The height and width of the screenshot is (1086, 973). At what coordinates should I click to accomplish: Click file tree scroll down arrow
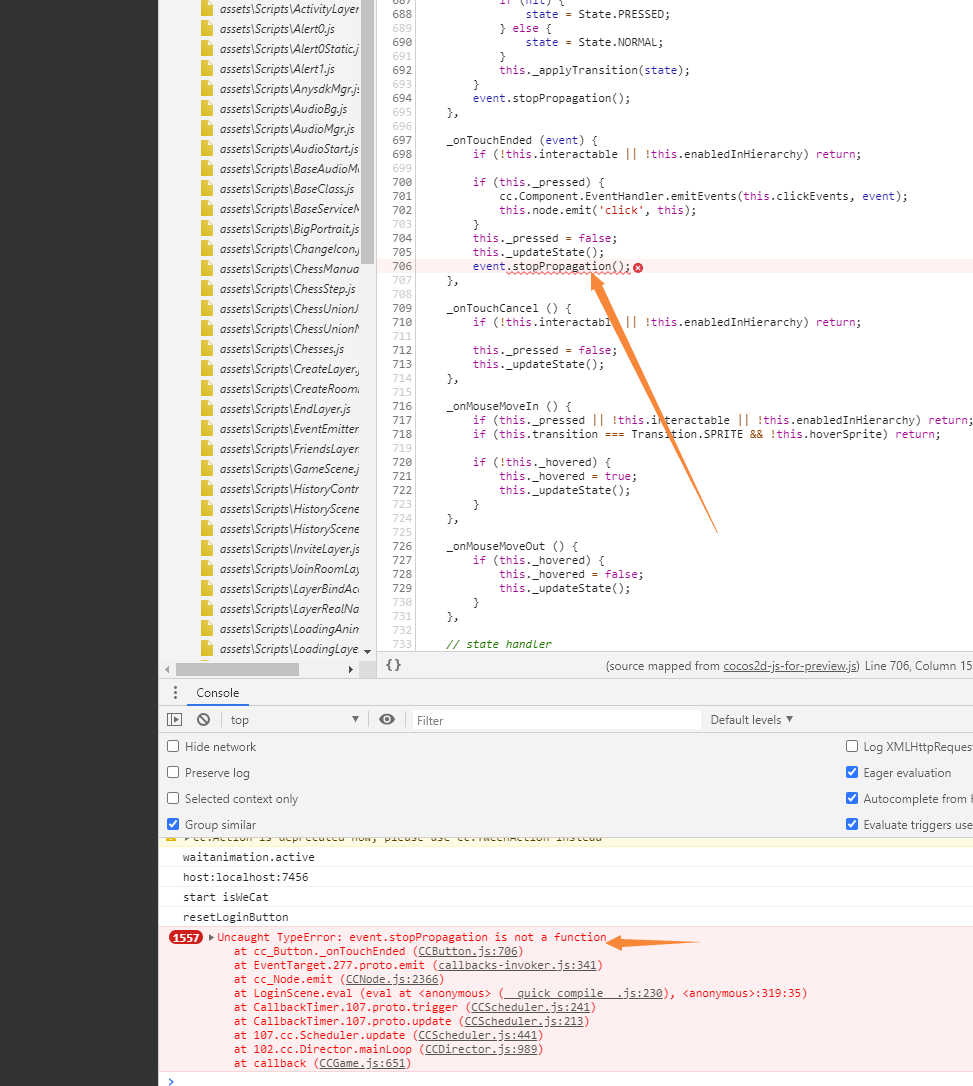point(368,652)
